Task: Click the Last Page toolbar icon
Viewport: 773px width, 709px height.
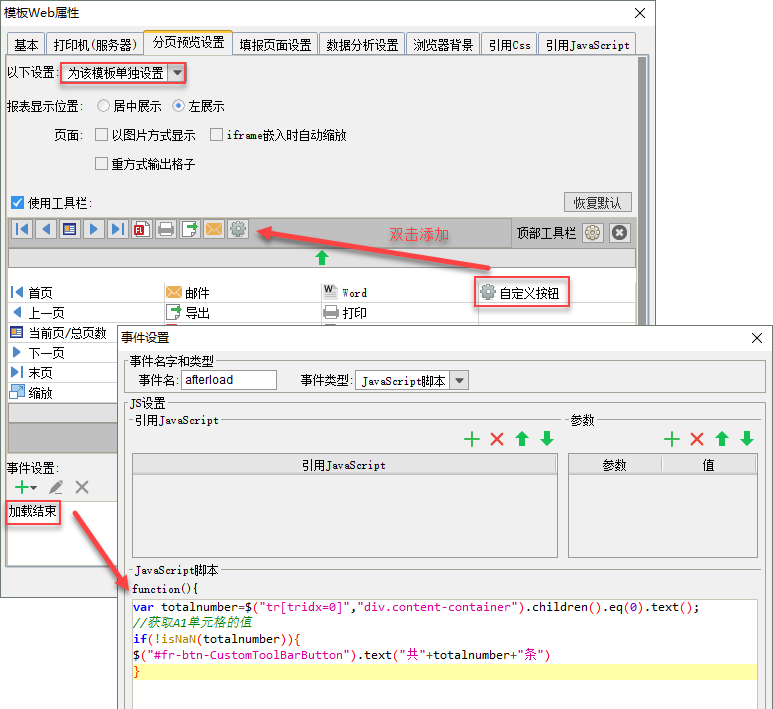Action: pyautogui.click(x=117, y=229)
